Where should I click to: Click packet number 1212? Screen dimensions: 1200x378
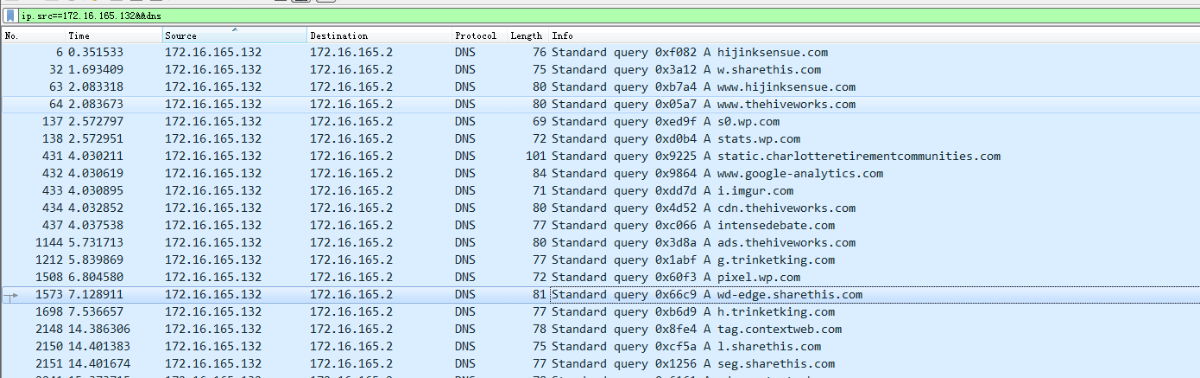(49, 260)
